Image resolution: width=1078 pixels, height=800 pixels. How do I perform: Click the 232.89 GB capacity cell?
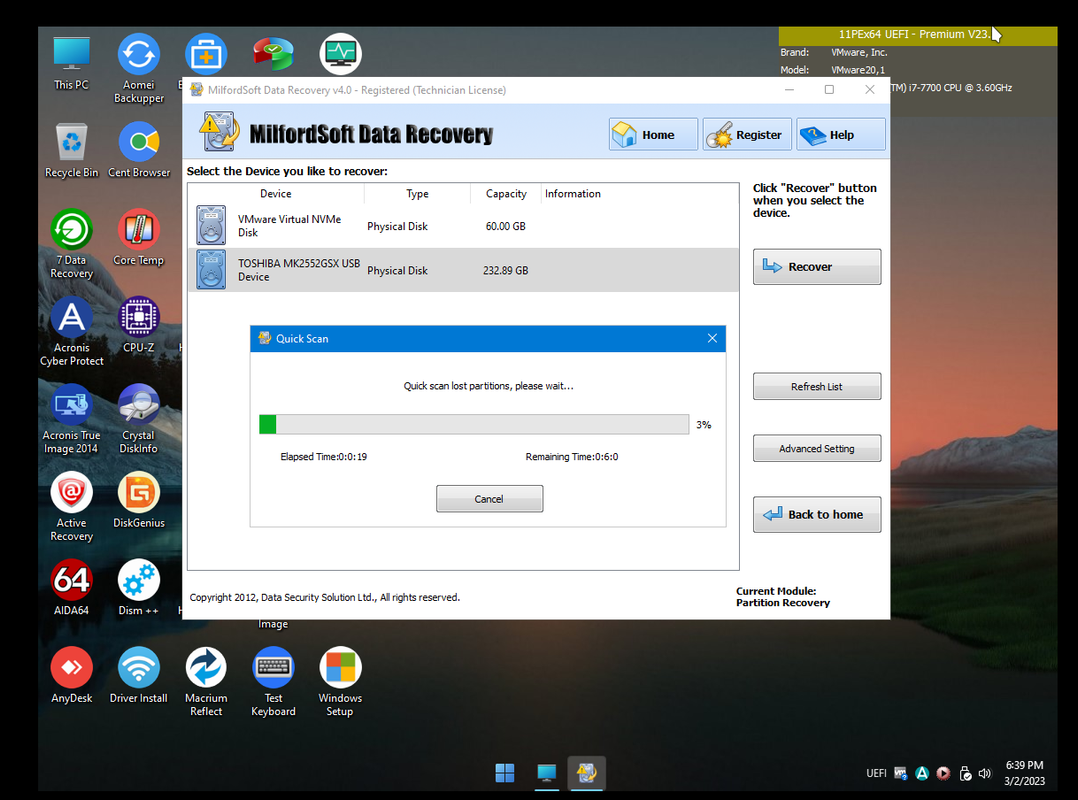[x=505, y=270]
